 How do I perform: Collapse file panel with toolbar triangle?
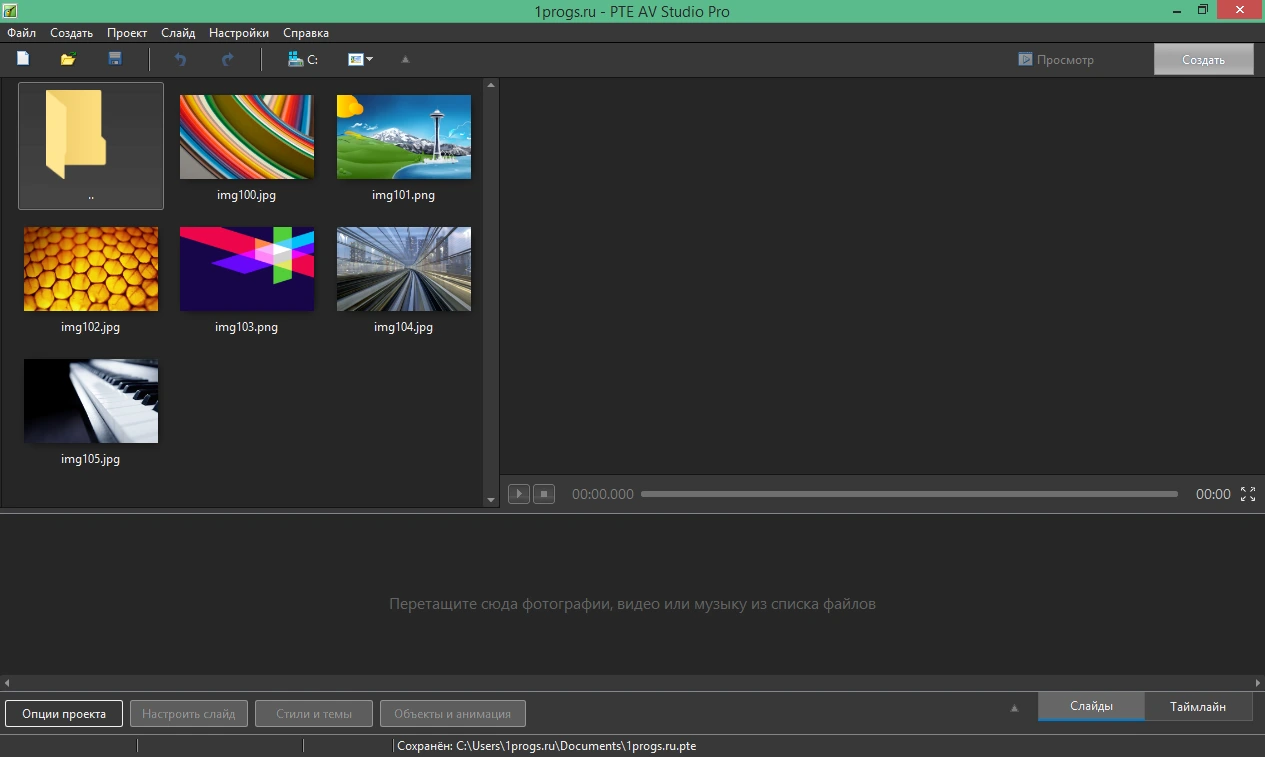(x=405, y=59)
